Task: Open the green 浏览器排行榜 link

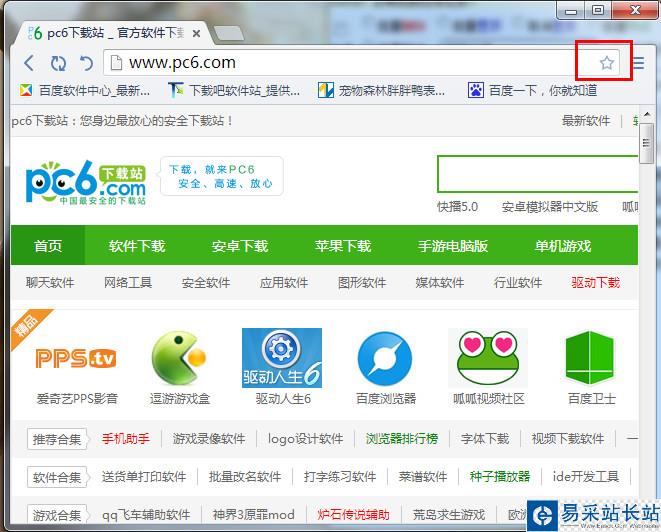Action: pos(402,439)
